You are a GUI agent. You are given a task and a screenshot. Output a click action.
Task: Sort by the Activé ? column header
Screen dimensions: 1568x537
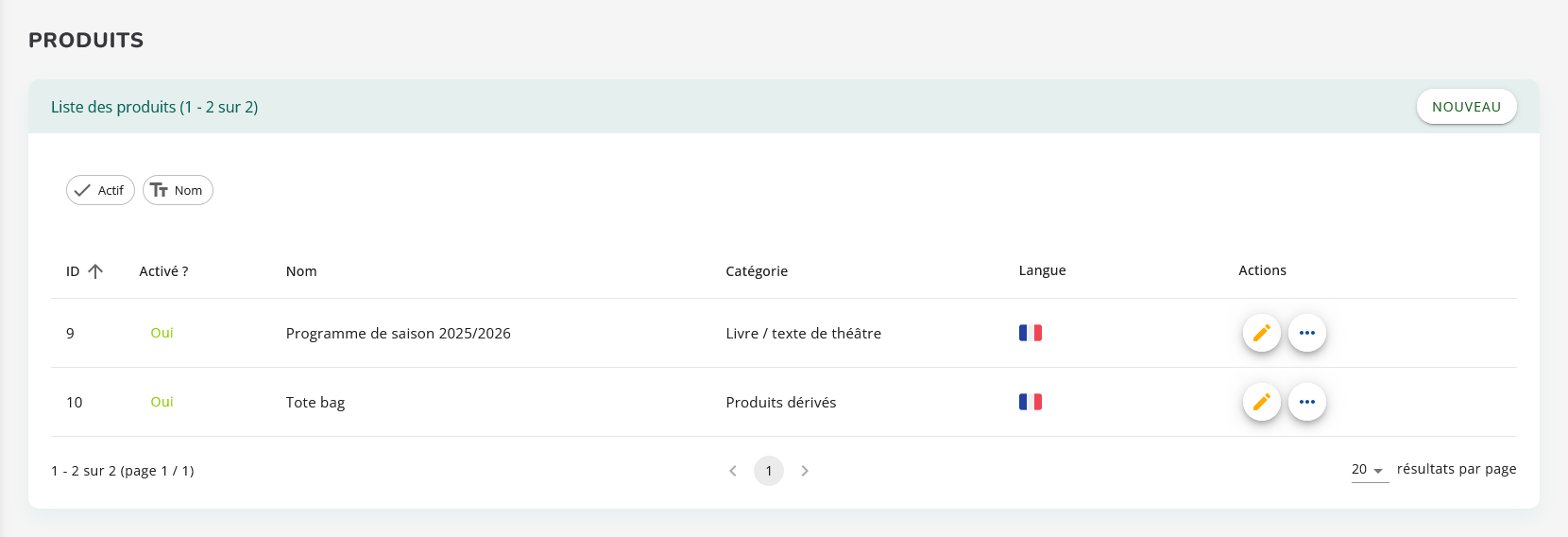[x=163, y=271]
